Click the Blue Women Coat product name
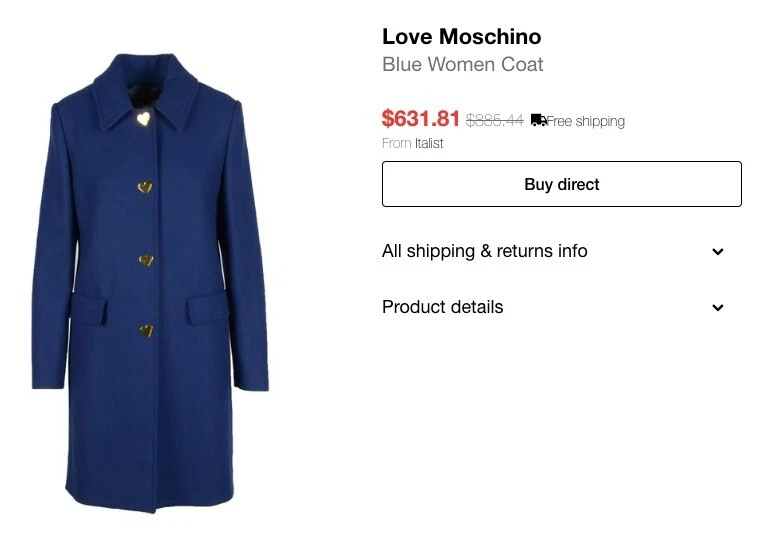Viewport: 760px width, 553px height. [462, 64]
